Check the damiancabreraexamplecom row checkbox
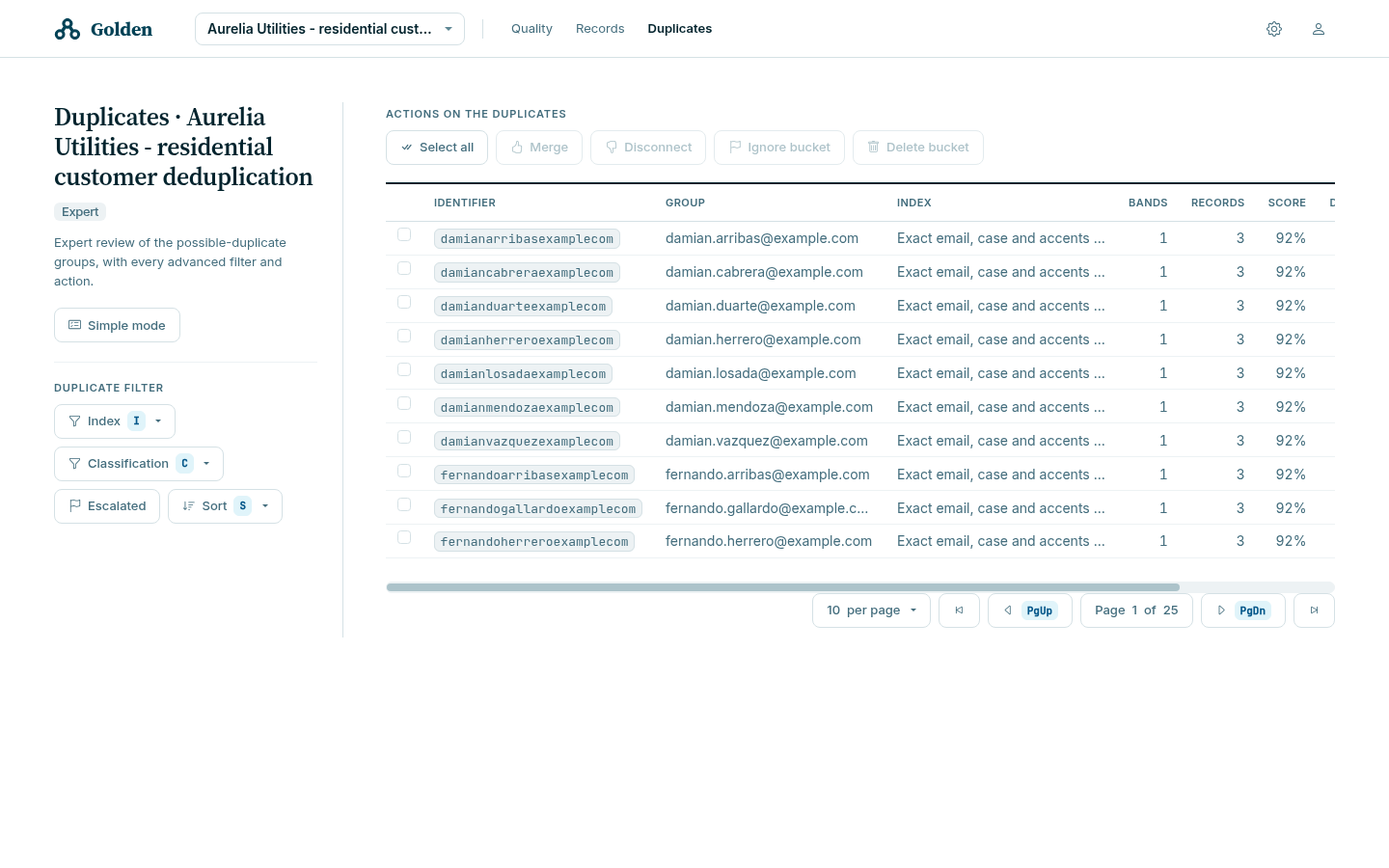 (404, 268)
